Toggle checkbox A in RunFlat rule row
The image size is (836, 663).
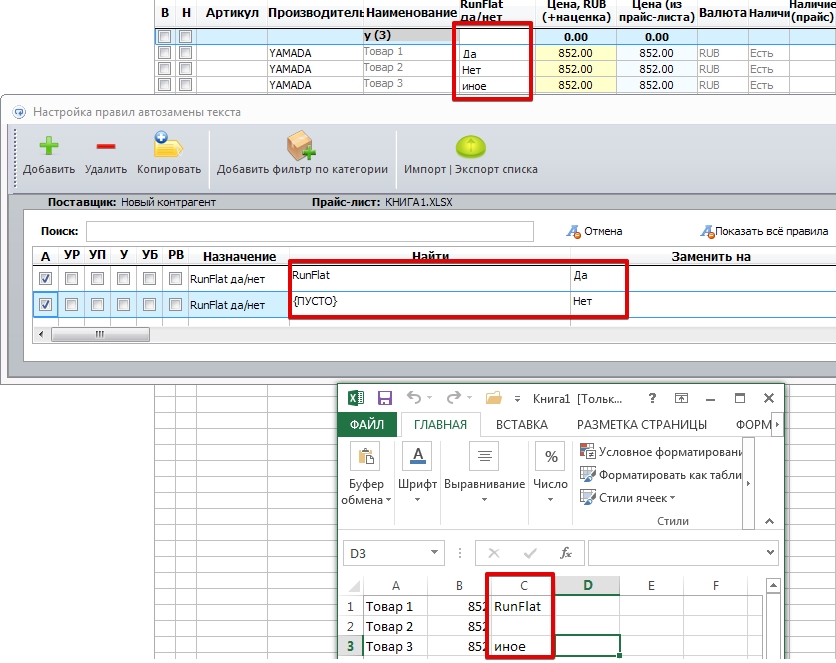(x=45, y=278)
